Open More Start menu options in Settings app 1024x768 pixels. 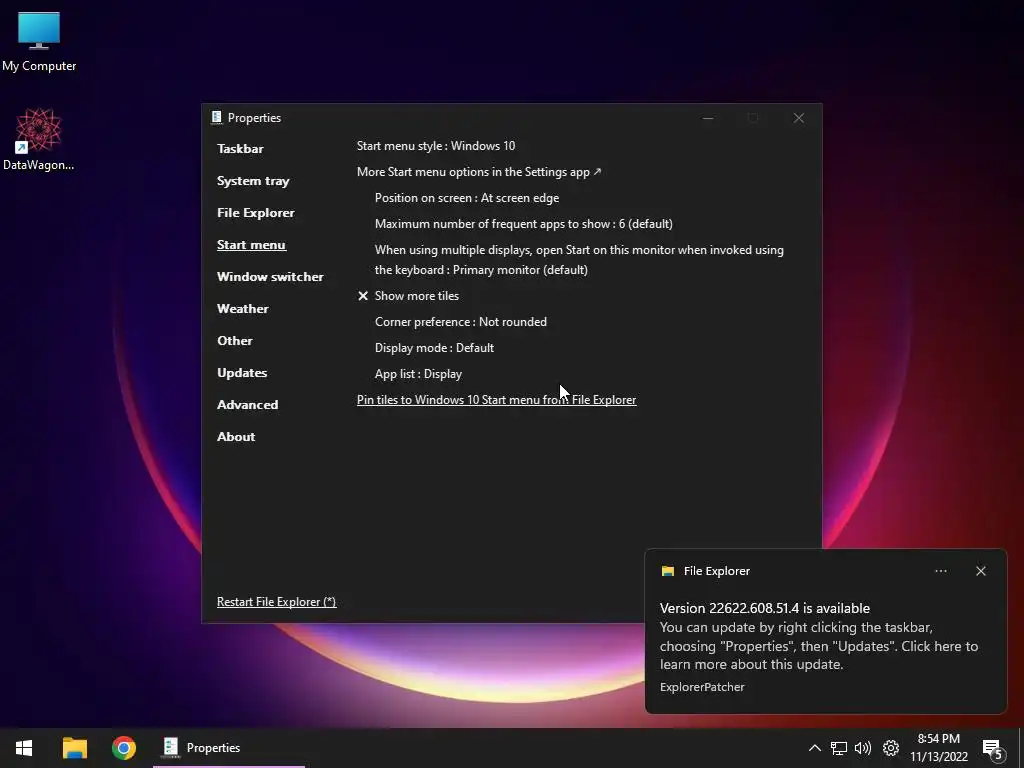pyautogui.click(x=479, y=172)
